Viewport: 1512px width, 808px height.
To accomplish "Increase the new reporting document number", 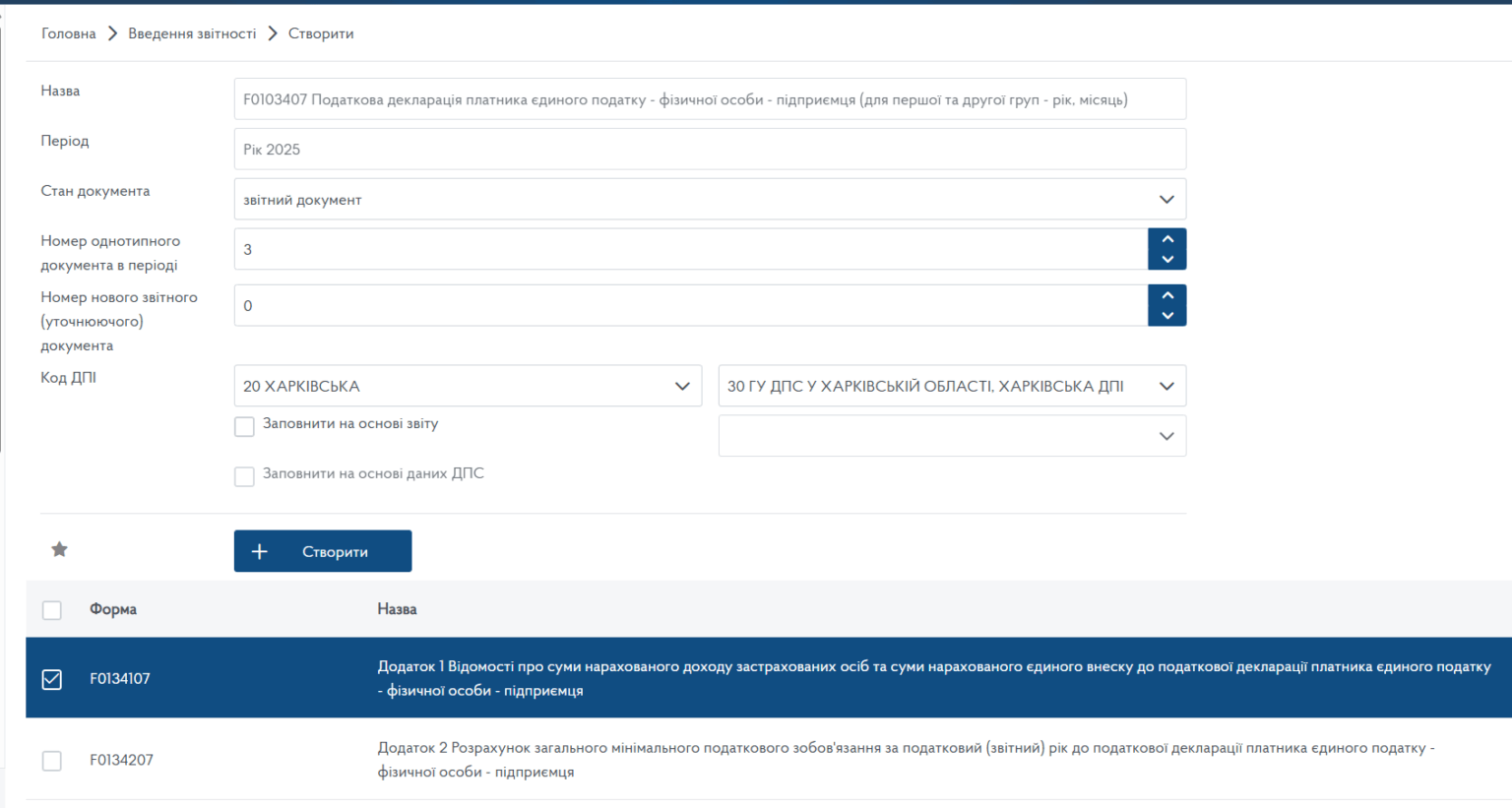I will 1166,295.
